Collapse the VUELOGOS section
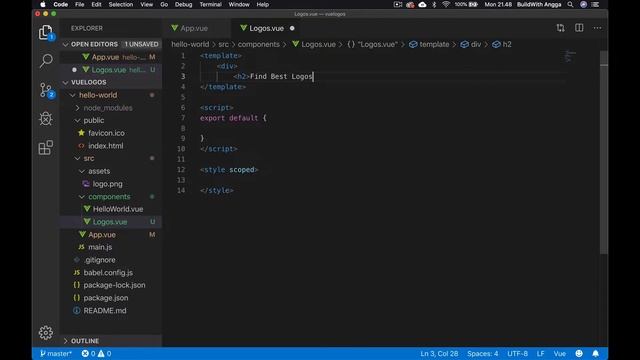The width and height of the screenshot is (640, 360). [66, 82]
